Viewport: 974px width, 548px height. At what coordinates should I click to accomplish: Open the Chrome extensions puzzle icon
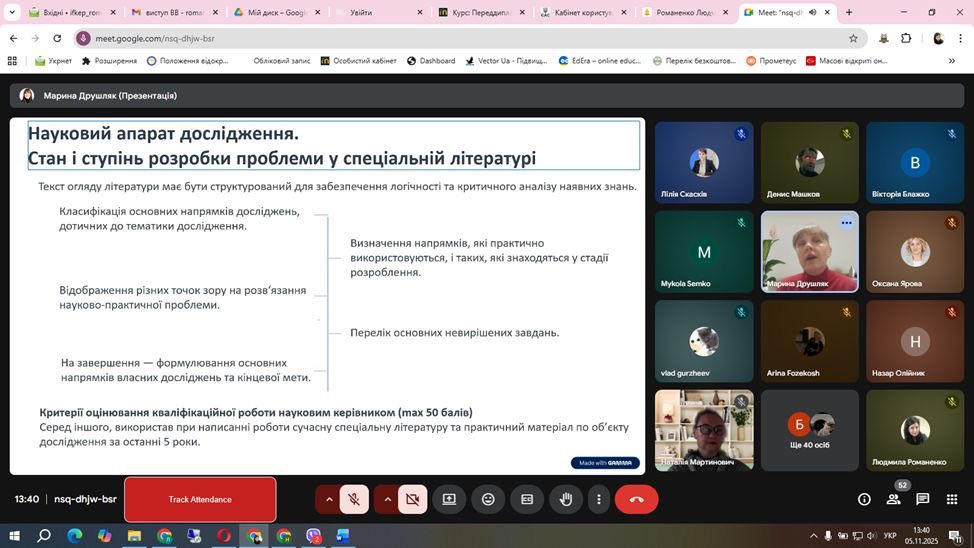(906, 39)
